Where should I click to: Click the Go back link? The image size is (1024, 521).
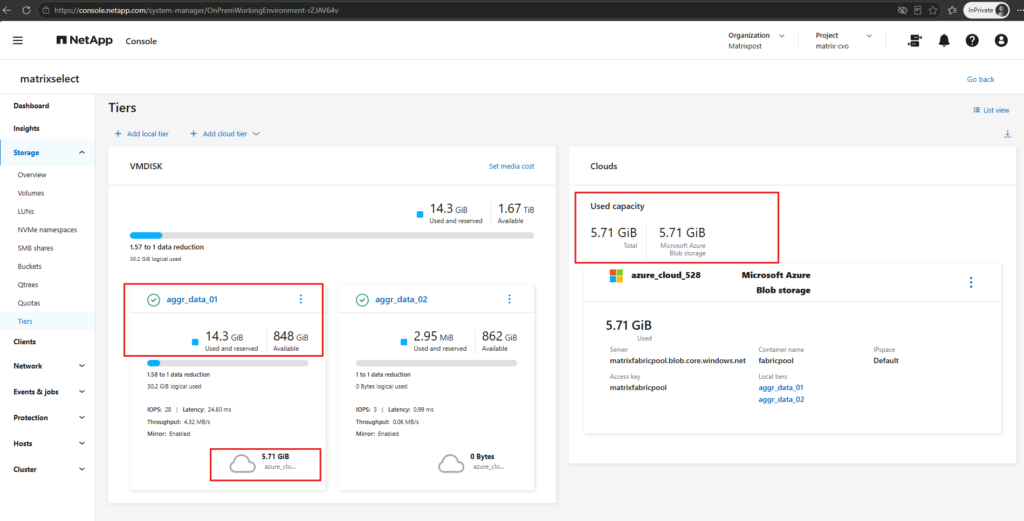click(980, 80)
